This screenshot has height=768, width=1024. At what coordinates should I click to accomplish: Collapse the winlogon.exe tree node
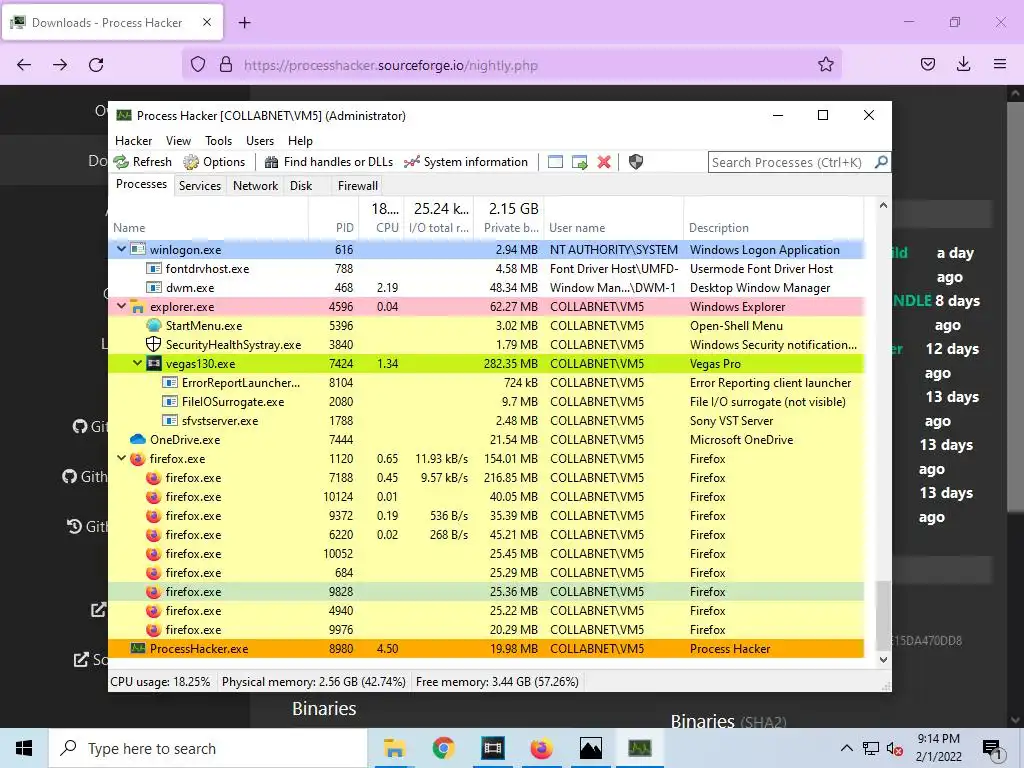coord(121,249)
